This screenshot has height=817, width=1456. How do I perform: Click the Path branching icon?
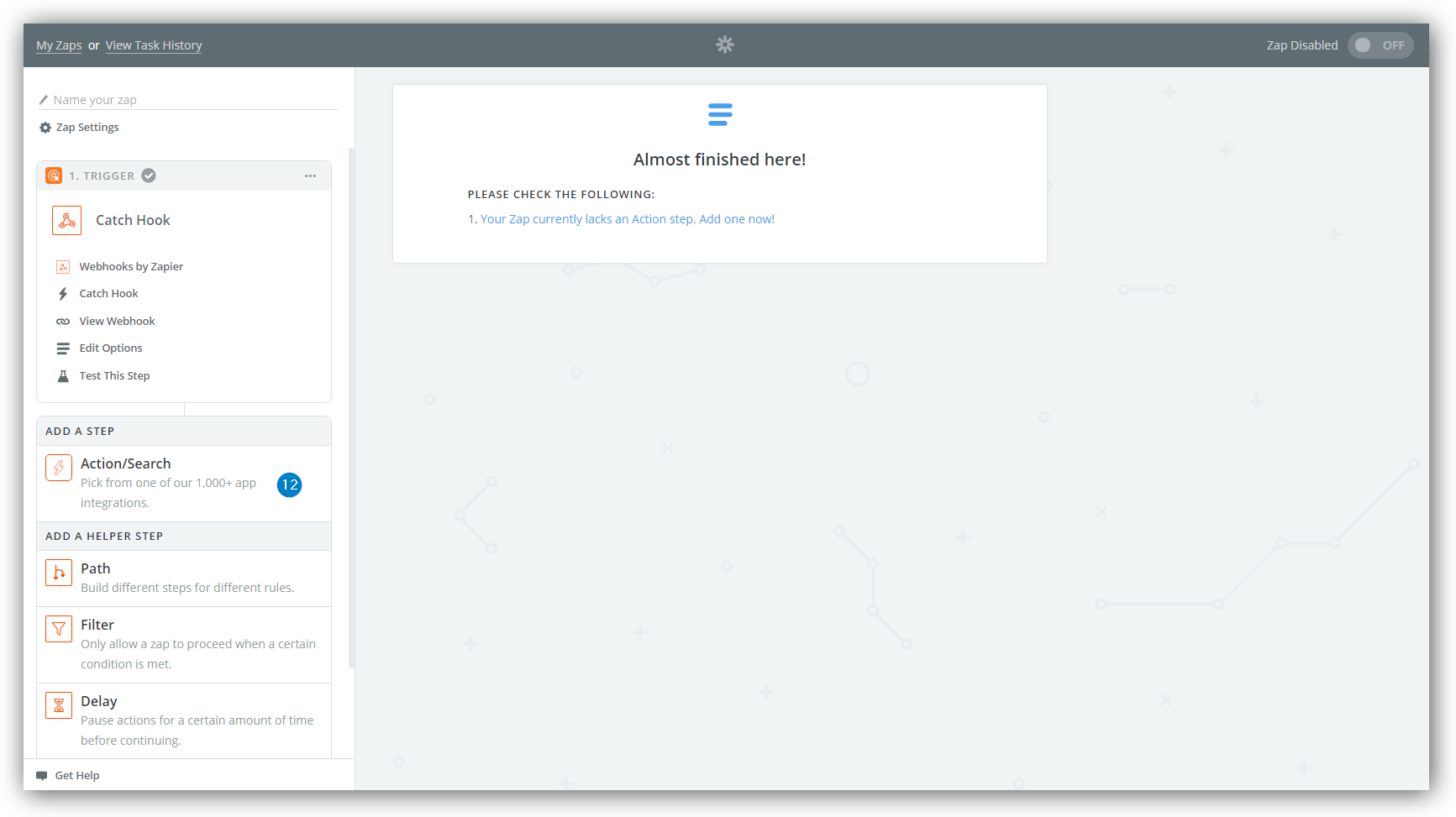coord(59,573)
